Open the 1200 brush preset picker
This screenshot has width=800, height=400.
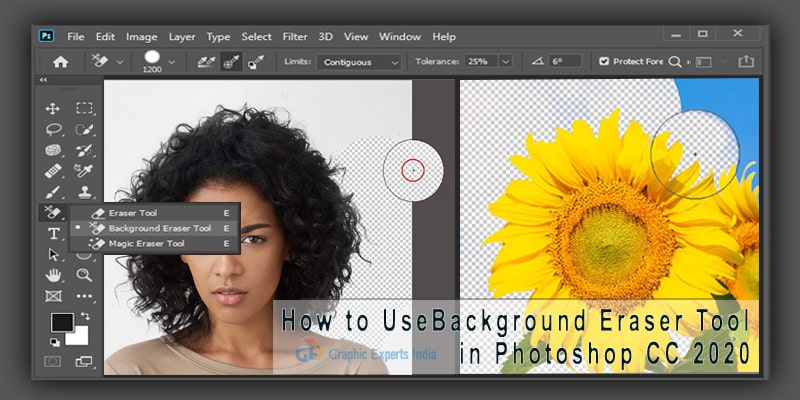152,61
